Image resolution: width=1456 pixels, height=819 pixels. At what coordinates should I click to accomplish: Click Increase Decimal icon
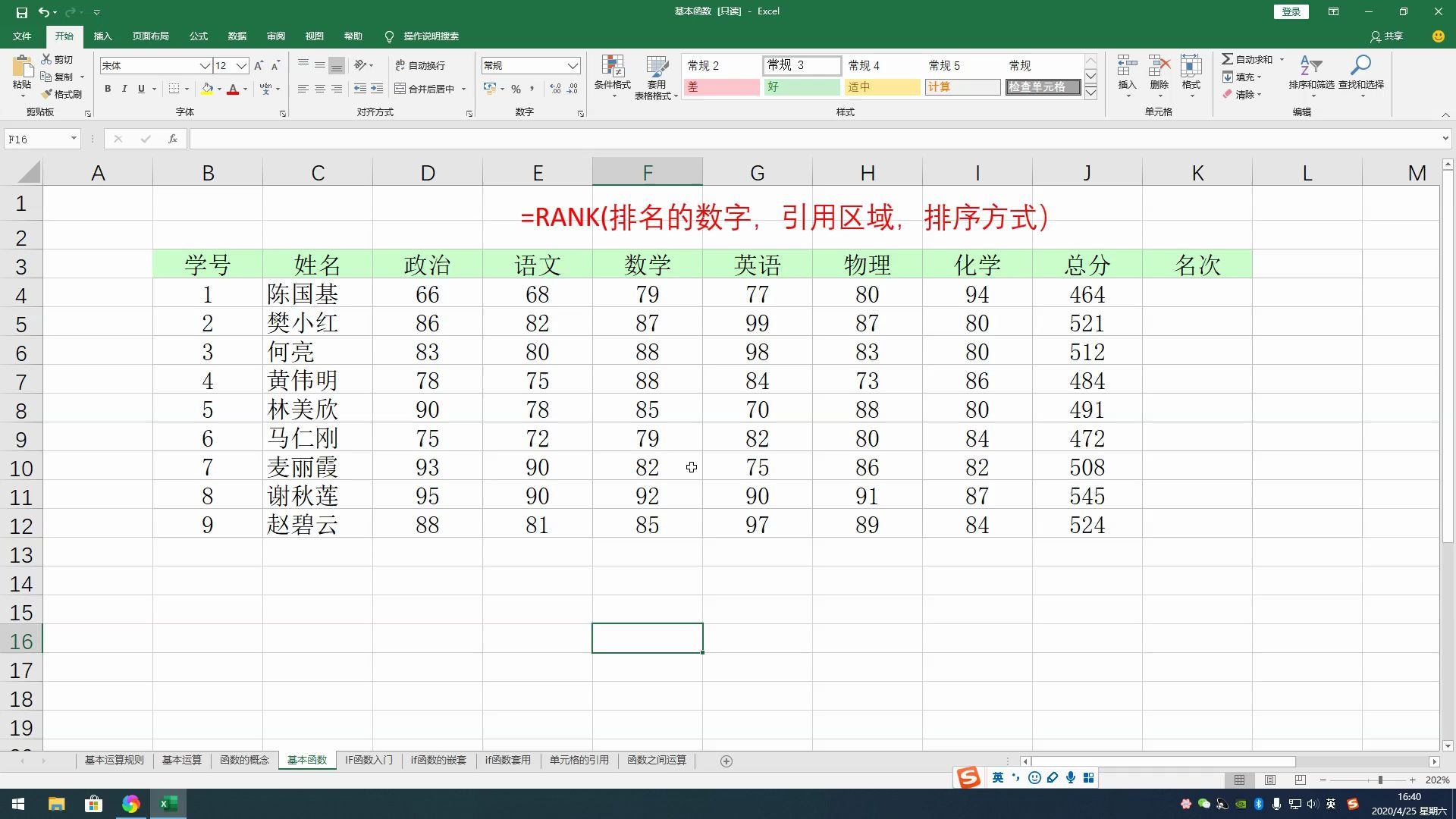coord(555,89)
